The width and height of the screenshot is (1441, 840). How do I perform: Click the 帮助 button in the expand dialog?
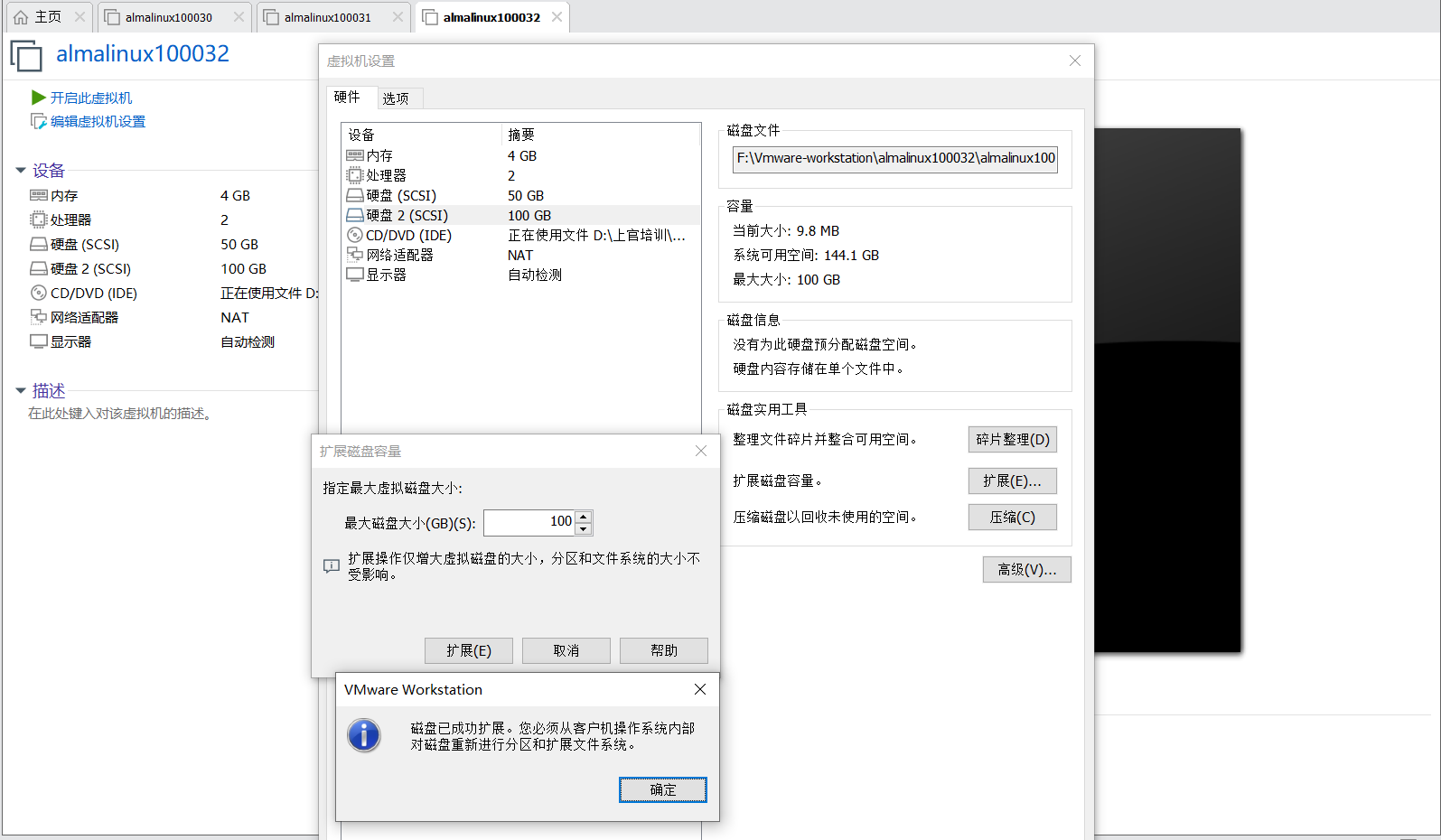tap(664, 650)
